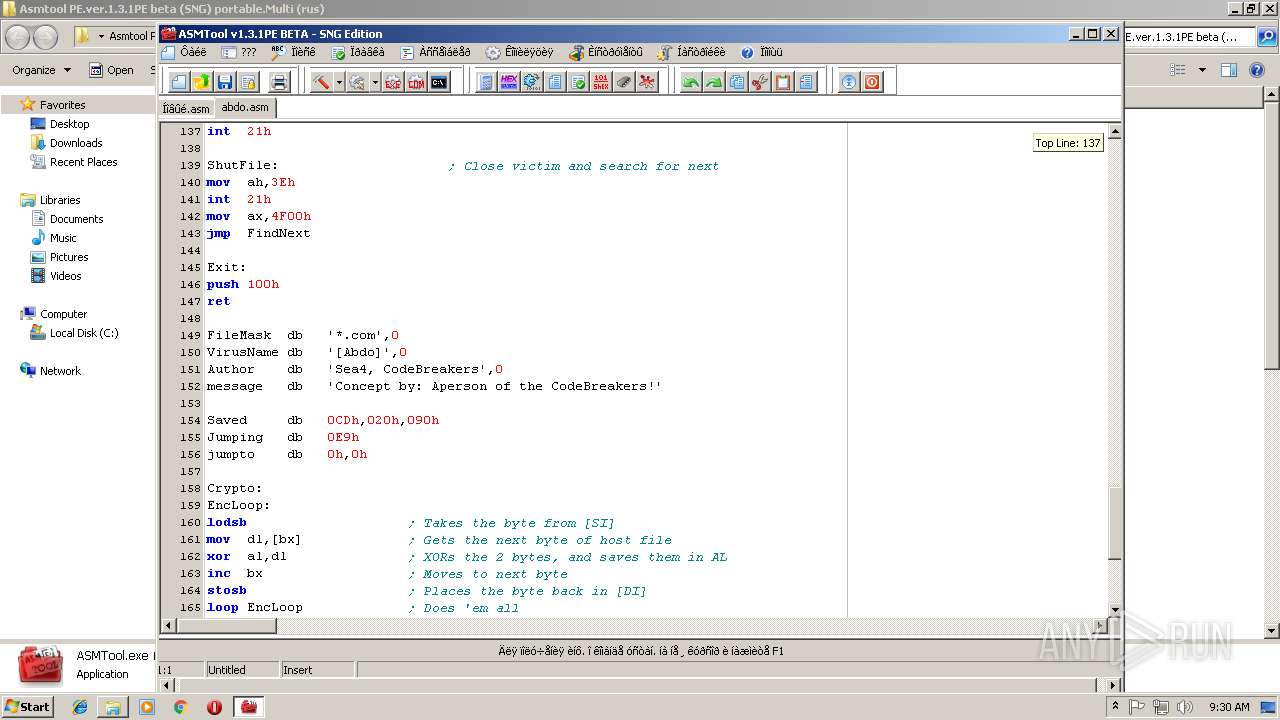This screenshot has width=1280, height=720.
Task: Undo with the green left arrow icon
Action: [691, 82]
